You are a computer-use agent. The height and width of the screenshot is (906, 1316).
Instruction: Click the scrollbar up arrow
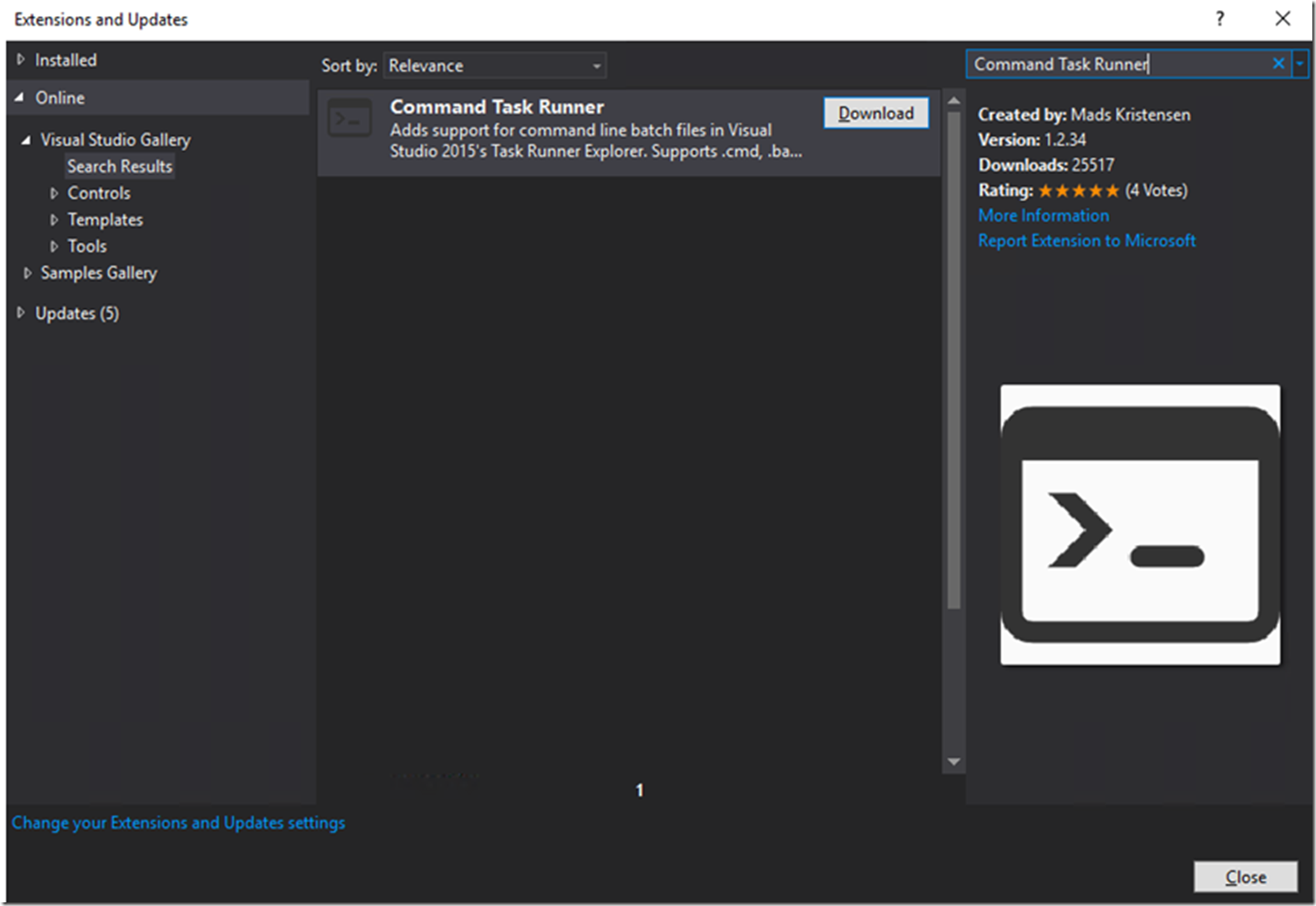coord(953,100)
